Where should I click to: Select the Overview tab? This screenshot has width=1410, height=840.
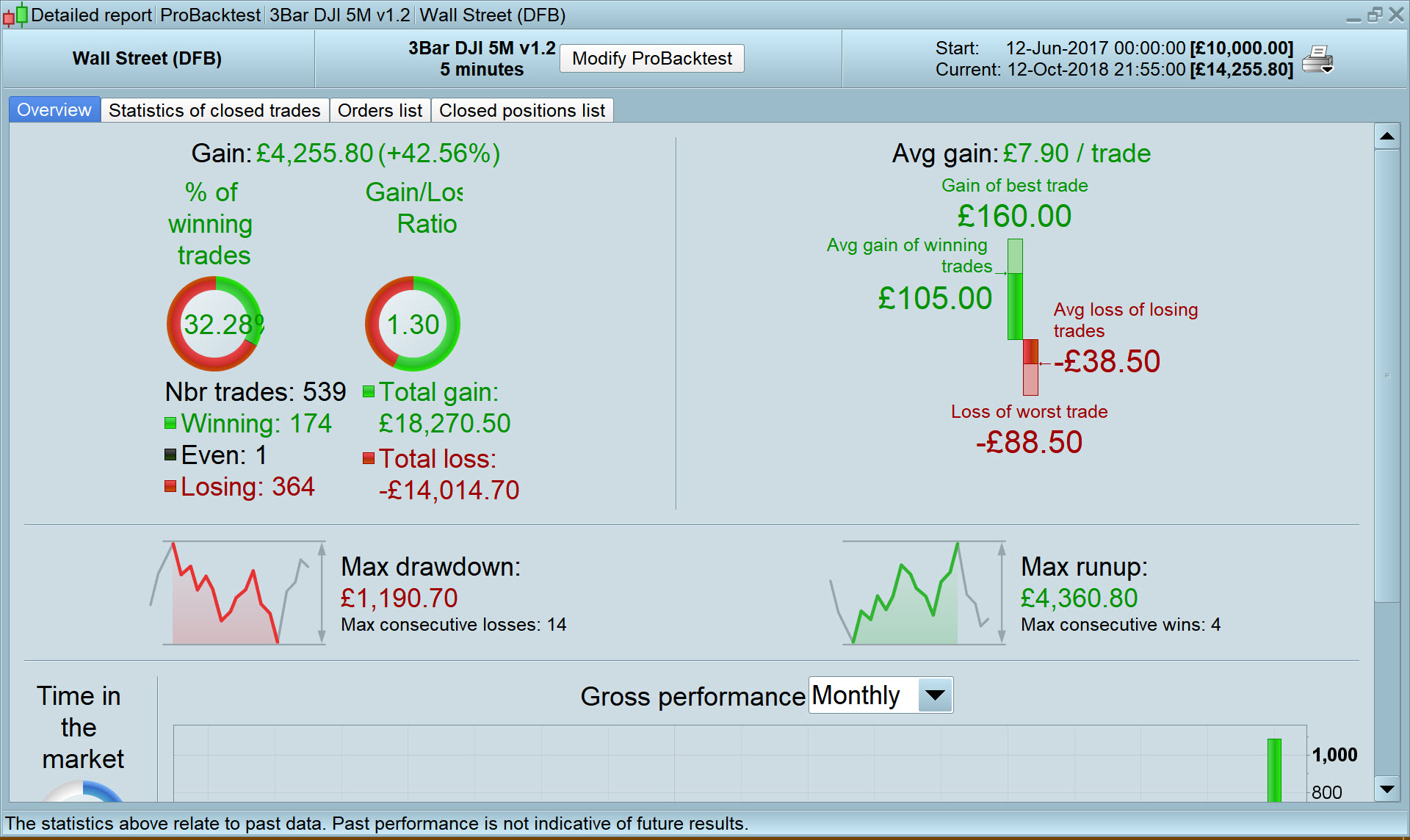click(x=54, y=110)
